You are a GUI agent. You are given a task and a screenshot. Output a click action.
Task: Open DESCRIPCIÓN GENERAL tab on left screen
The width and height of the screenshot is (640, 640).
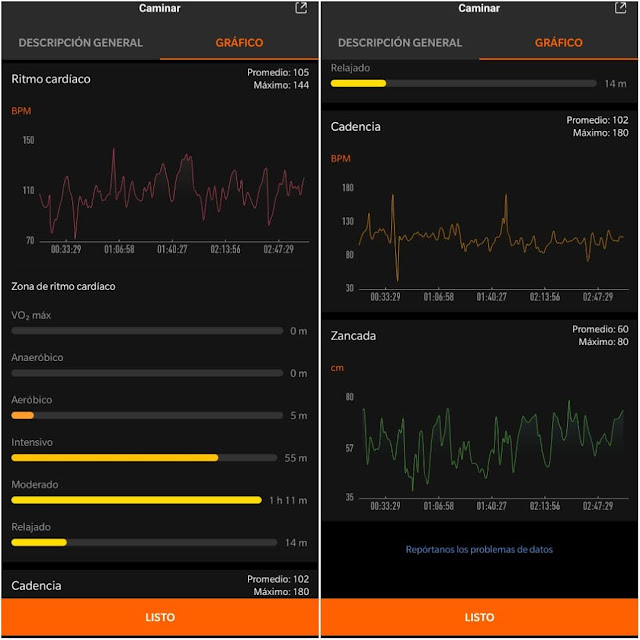[x=80, y=42]
